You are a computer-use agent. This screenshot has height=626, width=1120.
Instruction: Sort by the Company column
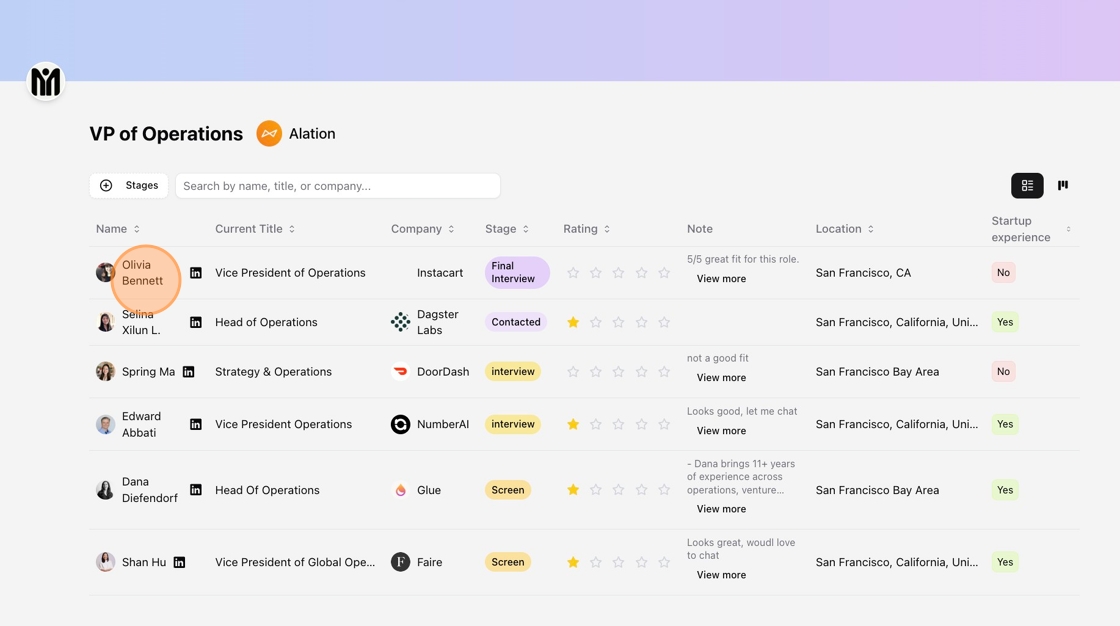coord(423,229)
